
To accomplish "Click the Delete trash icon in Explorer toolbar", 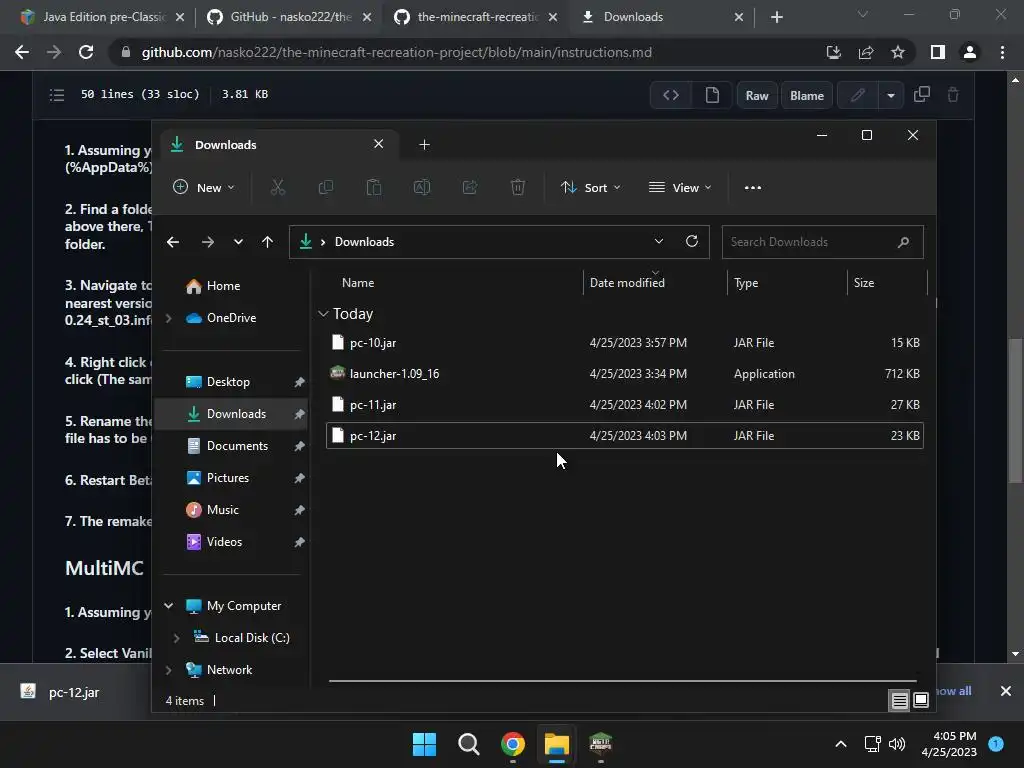I will pos(518,187).
